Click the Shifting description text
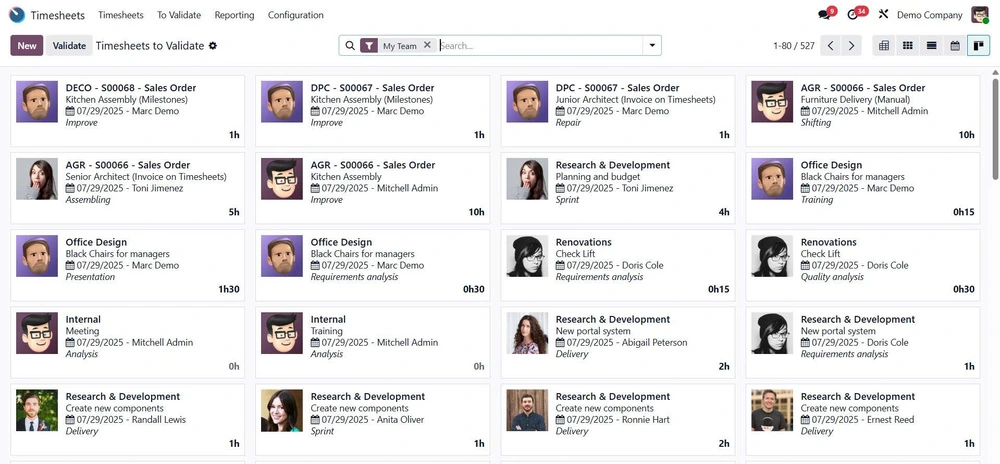This screenshot has height=464, width=1000. pos(816,122)
